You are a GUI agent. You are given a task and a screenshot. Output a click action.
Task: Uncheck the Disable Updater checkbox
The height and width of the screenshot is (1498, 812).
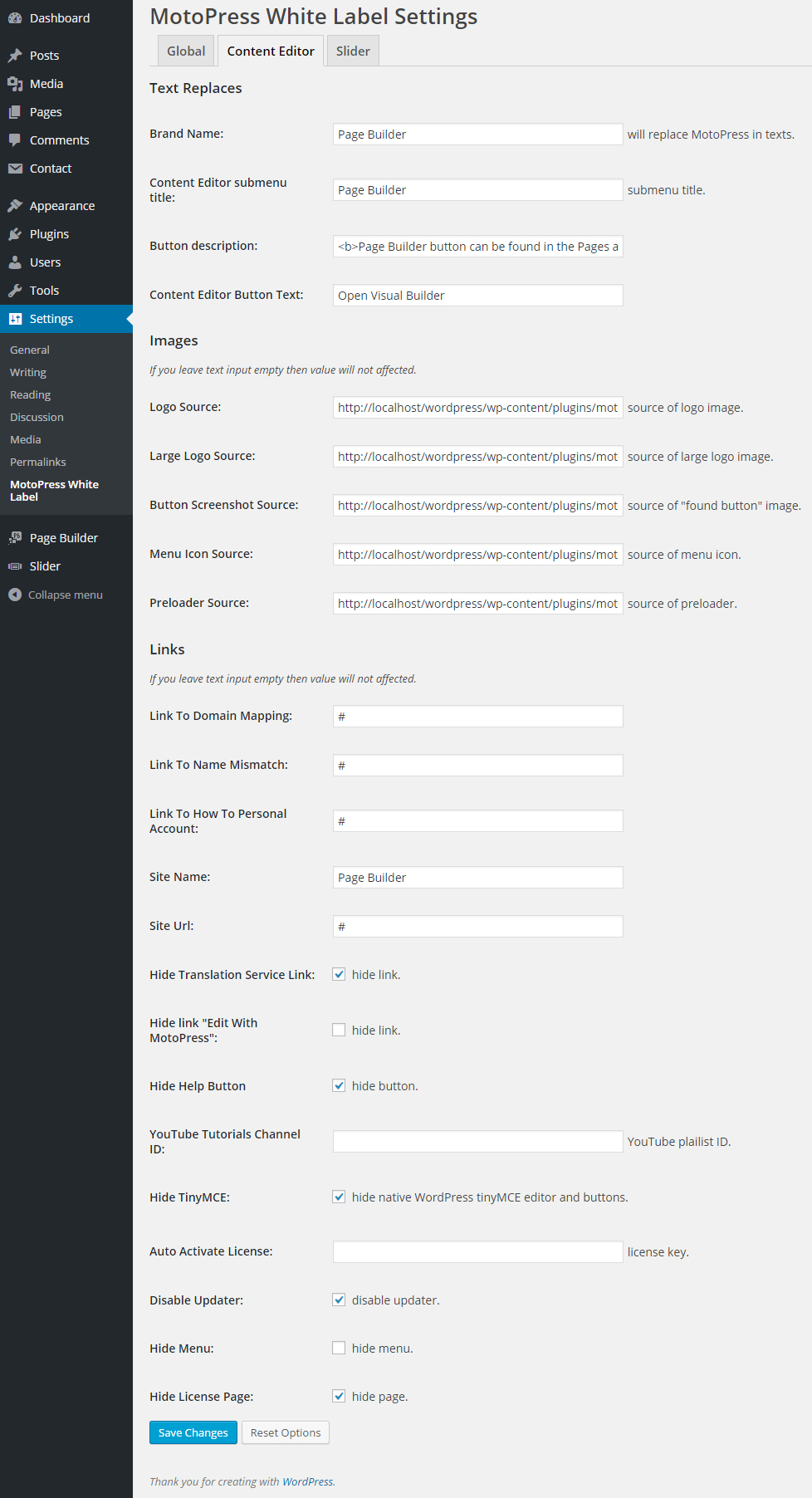point(339,1300)
